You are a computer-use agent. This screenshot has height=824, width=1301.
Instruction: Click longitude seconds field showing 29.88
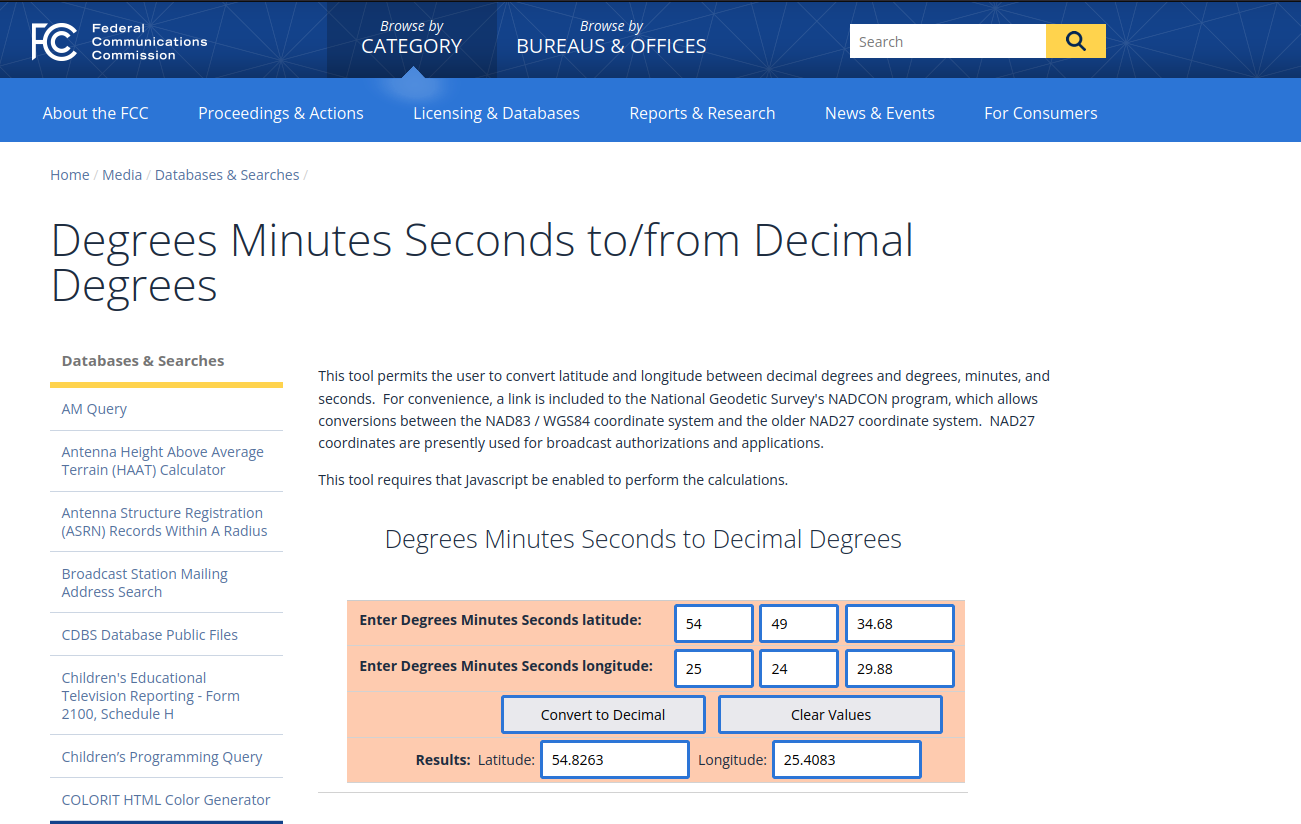point(900,669)
